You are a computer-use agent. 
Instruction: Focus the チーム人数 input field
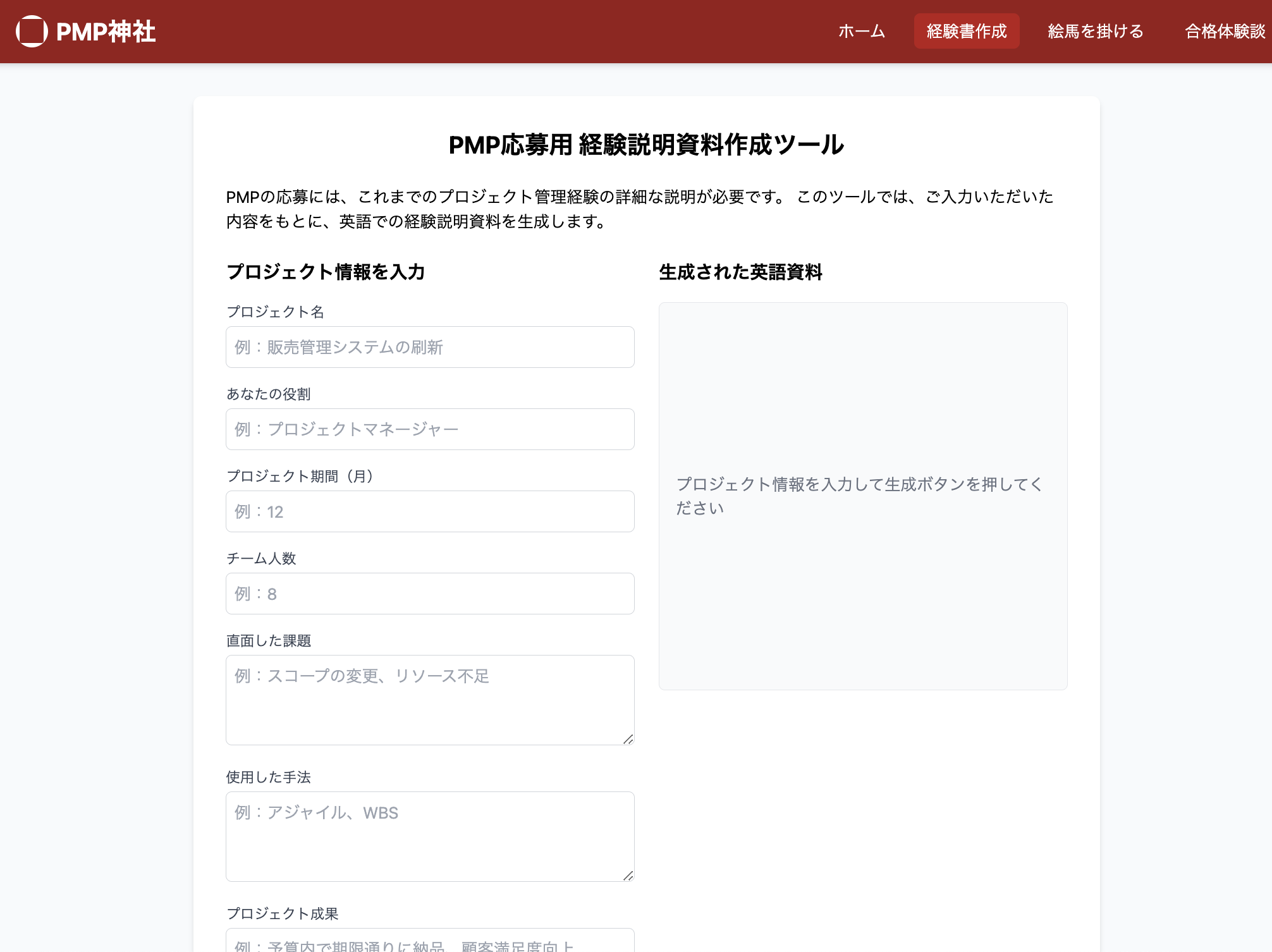tap(430, 594)
